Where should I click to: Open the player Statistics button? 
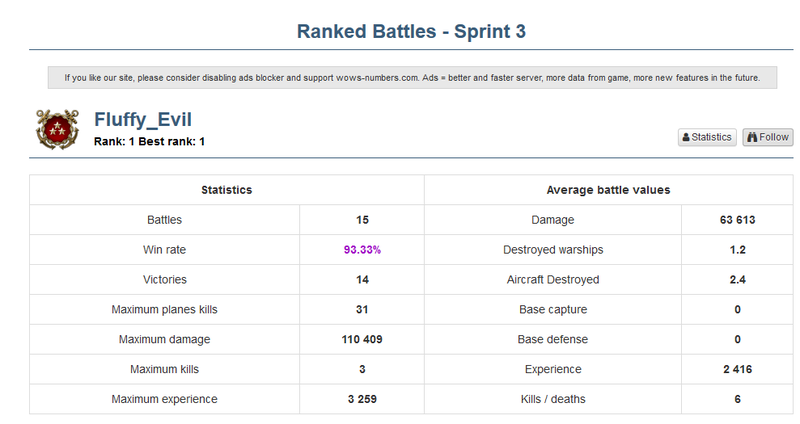[707, 137]
